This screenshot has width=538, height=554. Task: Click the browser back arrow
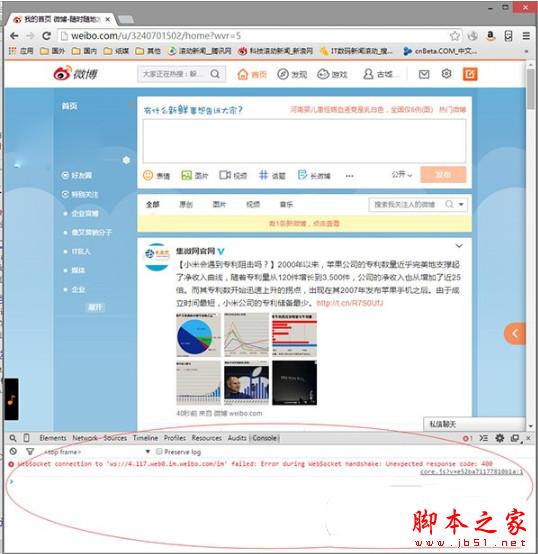(x=14, y=36)
